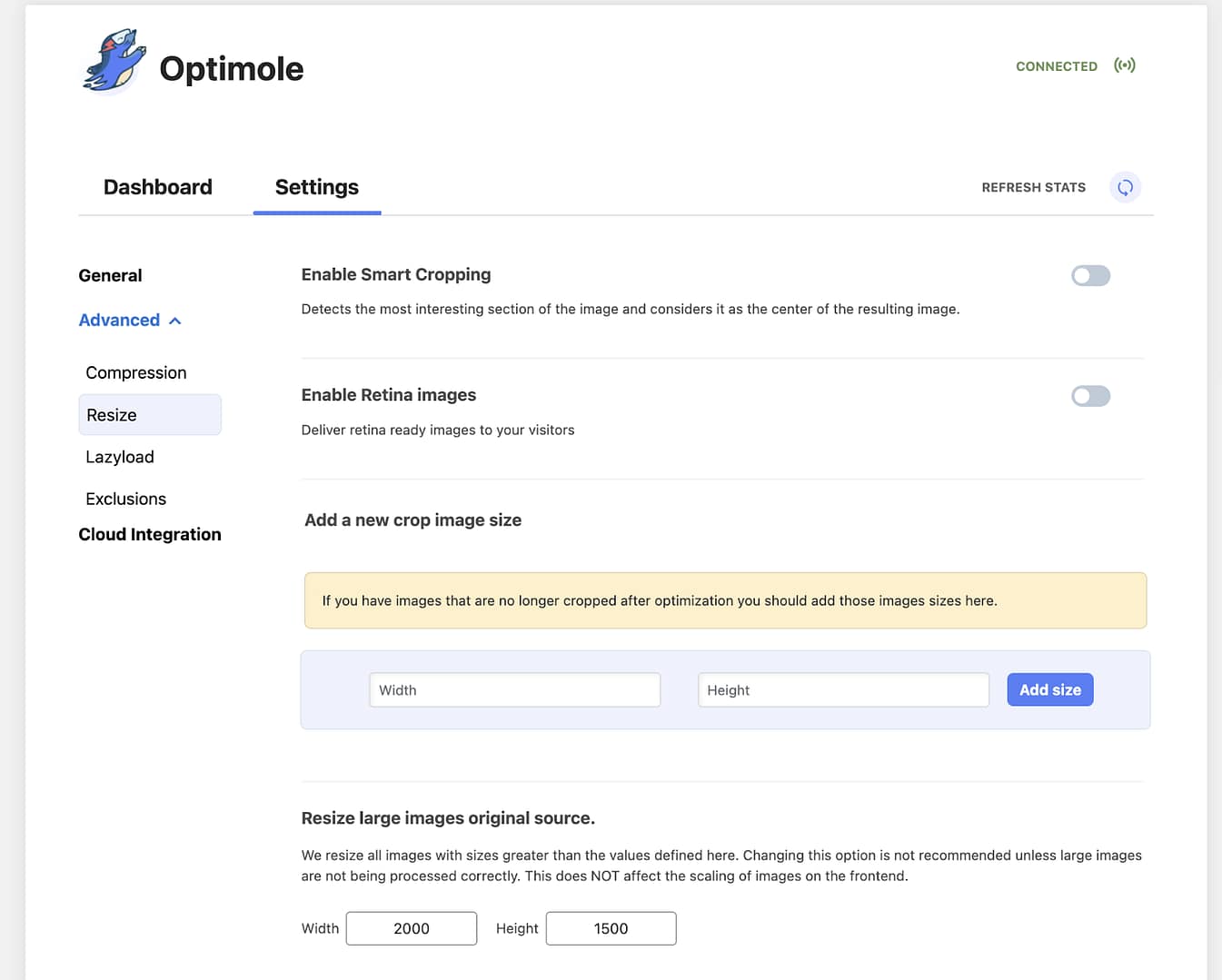Open Compression settings in sidebar
The width and height of the screenshot is (1222, 980).
click(136, 372)
